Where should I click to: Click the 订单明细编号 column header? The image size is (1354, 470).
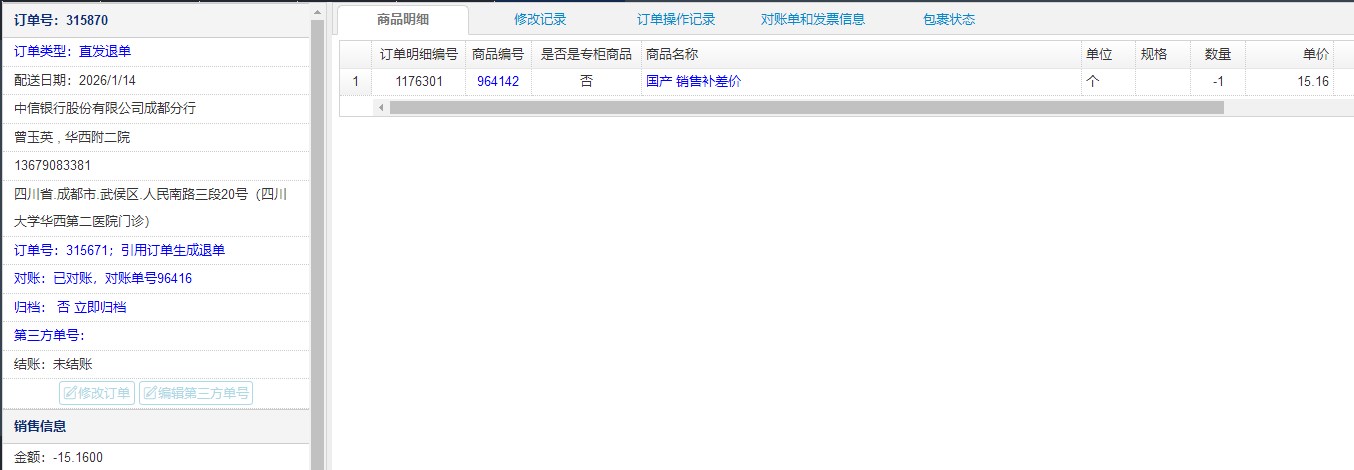point(419,54)
